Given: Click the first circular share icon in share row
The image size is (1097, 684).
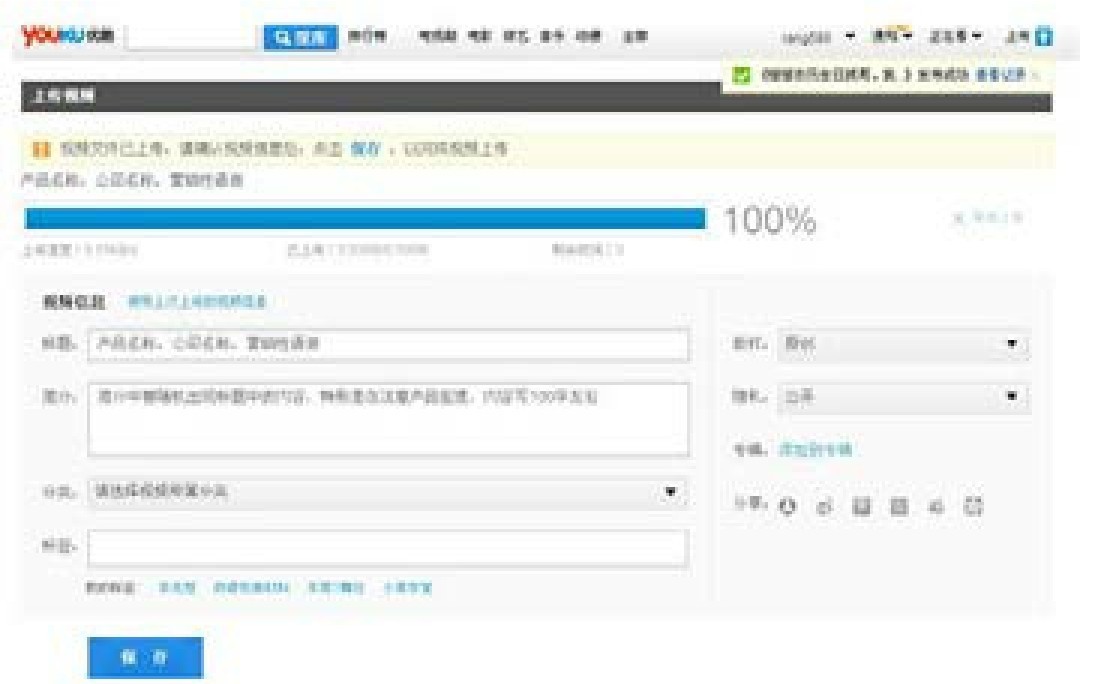Looking at the screenshot, I should coord(788,507).
